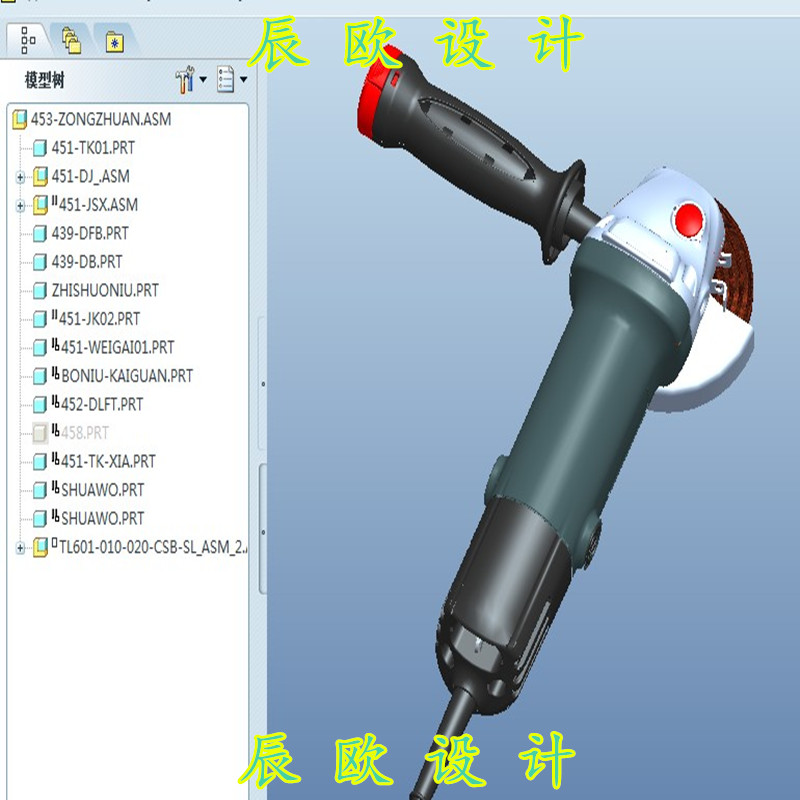Select 451-JSX.ASM in model tree
The width and height of the screenshot is (800, 800).
coord(98,205)
